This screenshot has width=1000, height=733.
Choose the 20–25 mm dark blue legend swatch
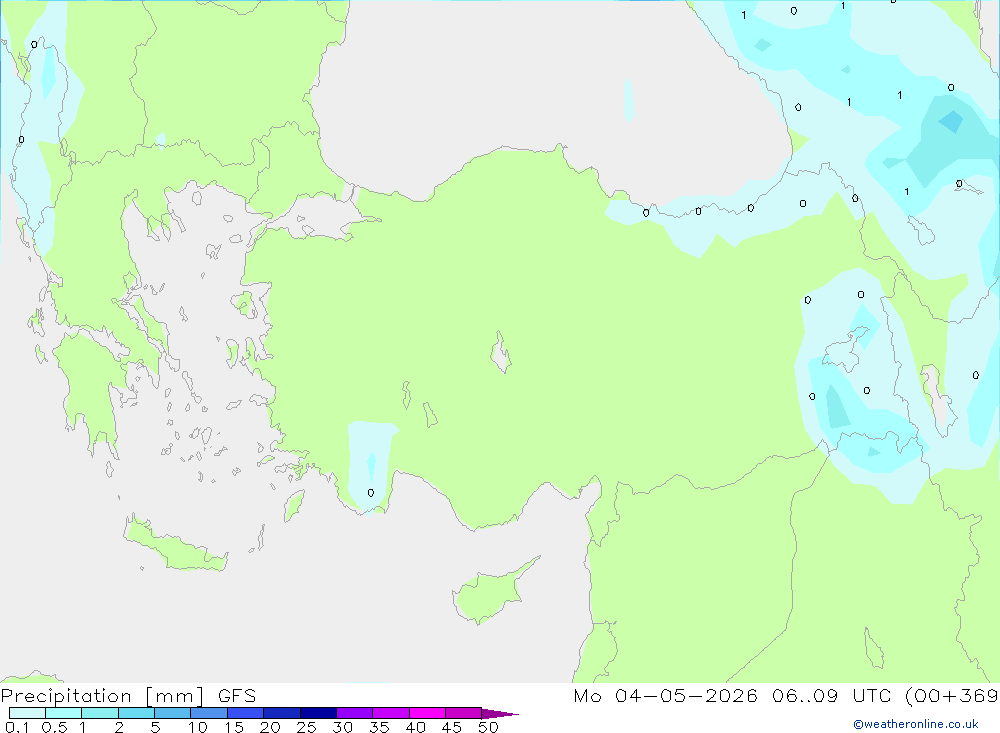click(x=282, y=713)
